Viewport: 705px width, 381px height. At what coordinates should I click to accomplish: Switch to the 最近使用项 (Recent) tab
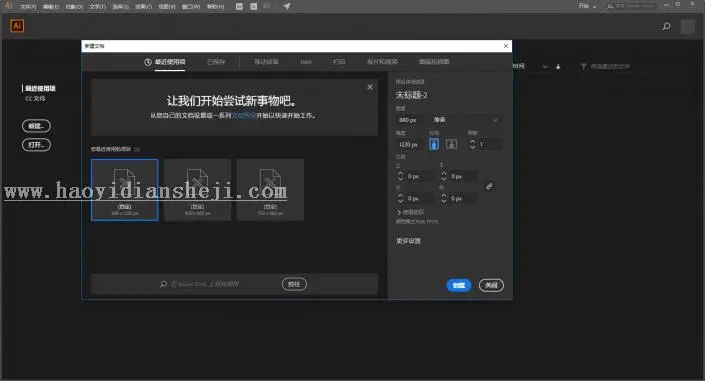pos(165,62)
